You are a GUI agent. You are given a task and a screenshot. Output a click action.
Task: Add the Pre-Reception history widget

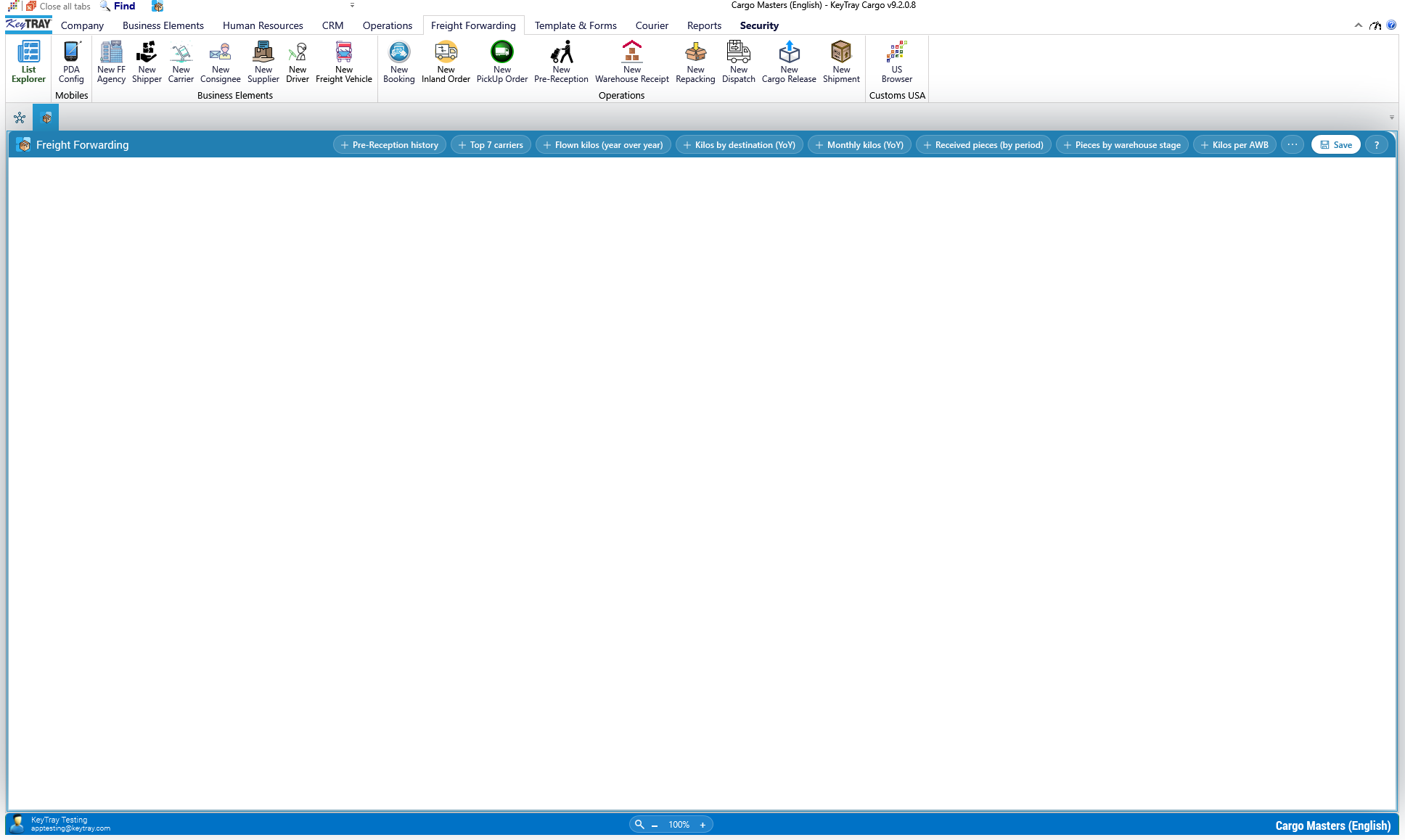point(390,145)
